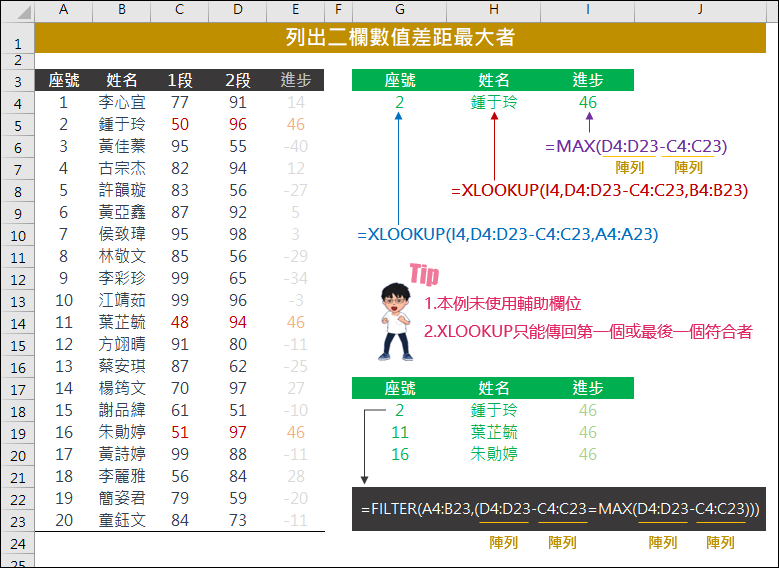This screenshot has width=779, height=568.
Task: Select name cell 蔡安琪
Action: (x=122, y=366)
